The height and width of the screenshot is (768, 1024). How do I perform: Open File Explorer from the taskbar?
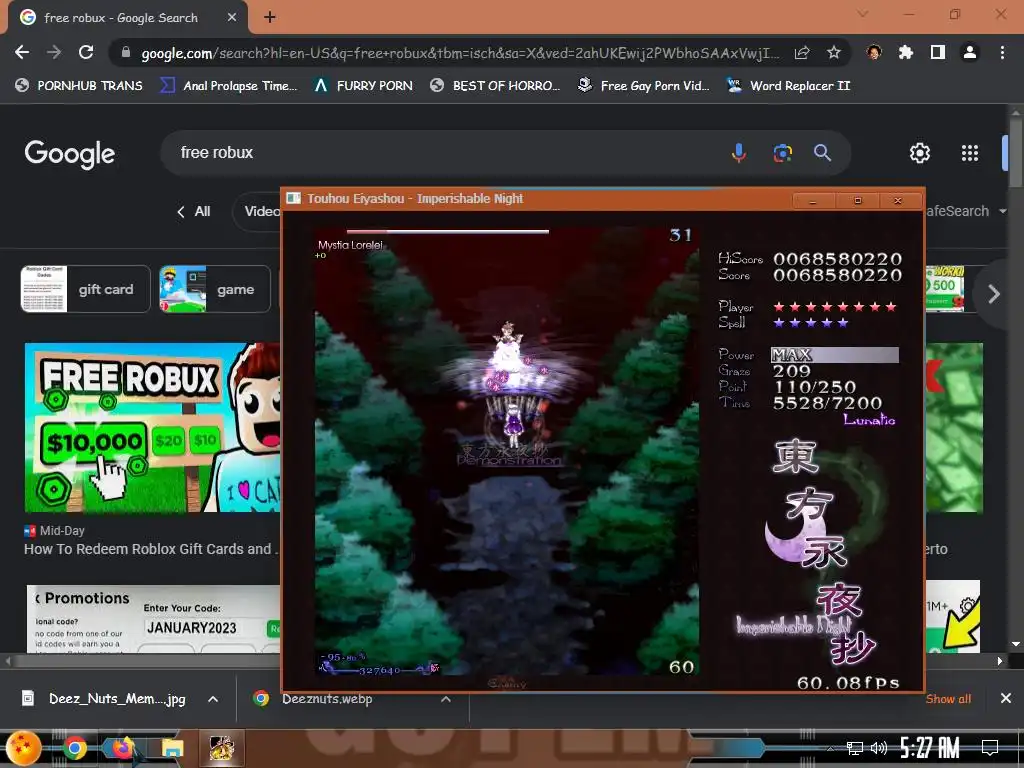(x=172, y=748)
